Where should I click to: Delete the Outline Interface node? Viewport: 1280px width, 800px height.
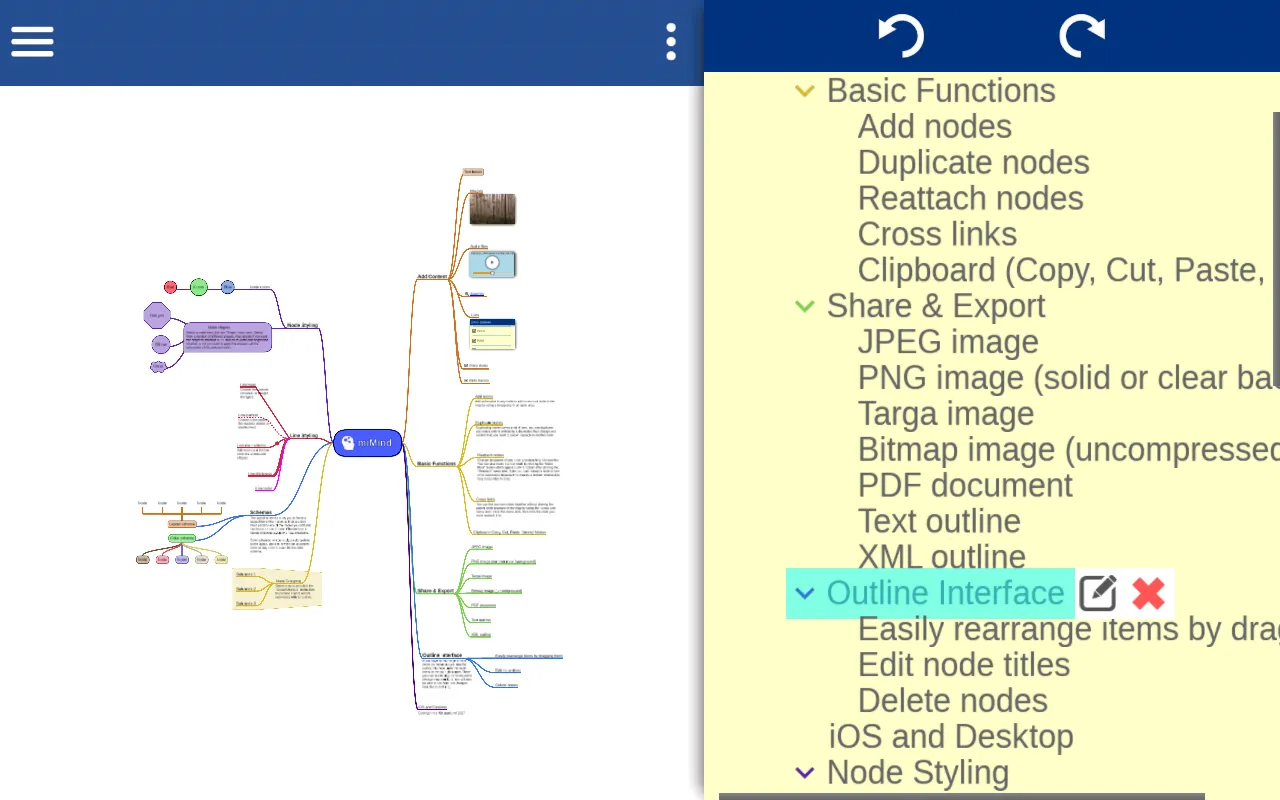click(x=1148, y=593)
